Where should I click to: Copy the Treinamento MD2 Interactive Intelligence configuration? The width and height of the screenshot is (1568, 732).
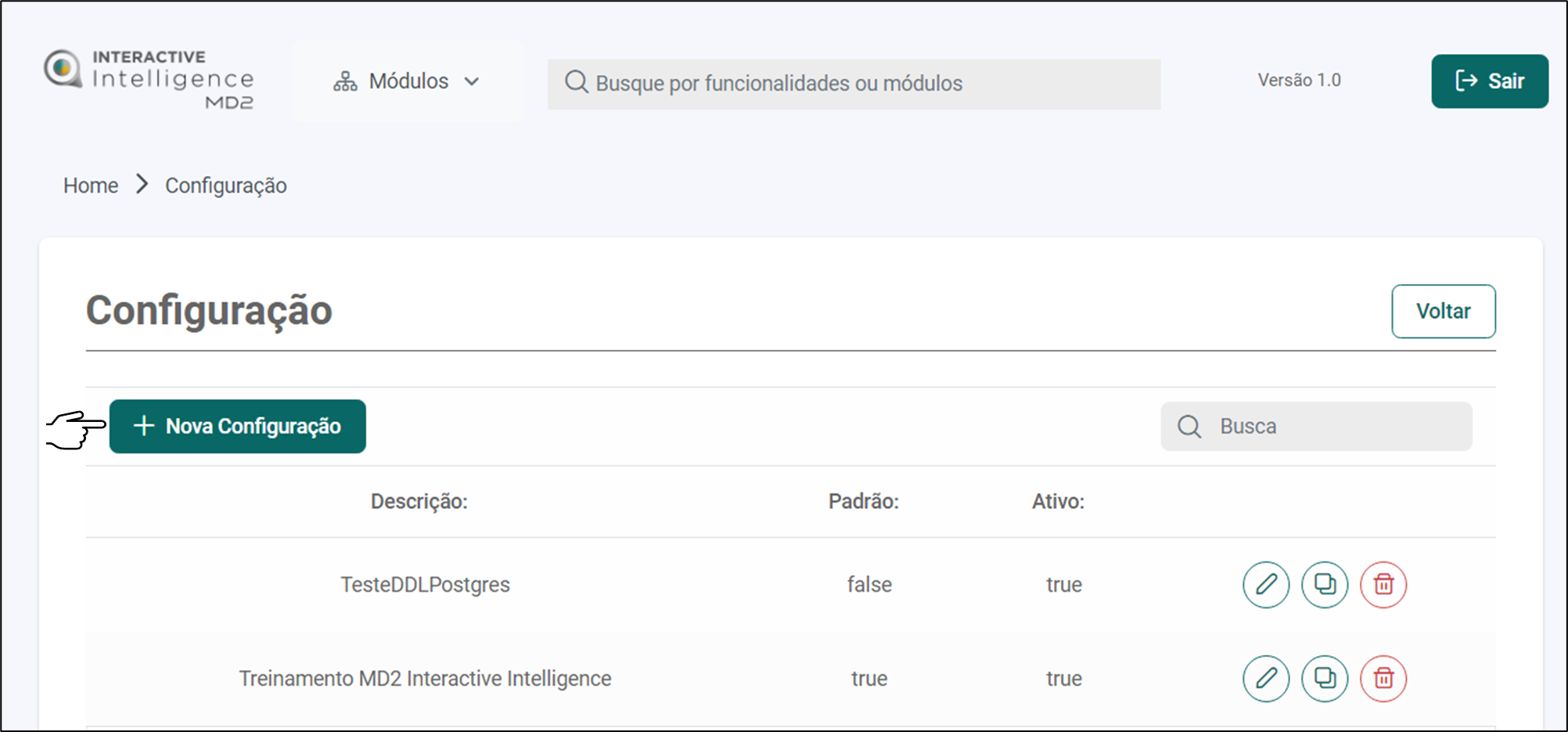point(1324,678)
